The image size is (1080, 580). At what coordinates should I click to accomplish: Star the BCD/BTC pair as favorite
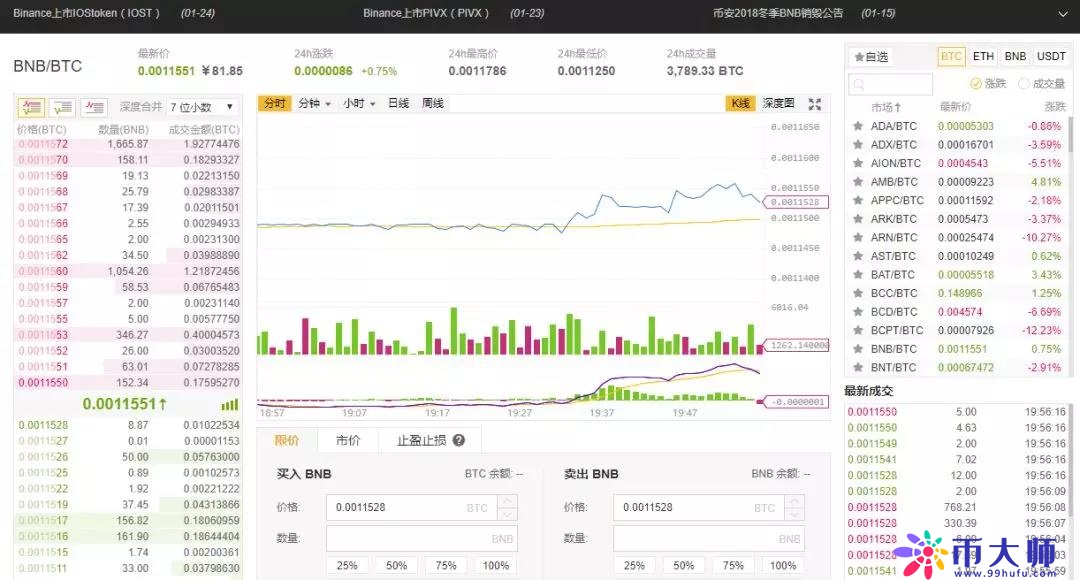click(x=858, y=312)
